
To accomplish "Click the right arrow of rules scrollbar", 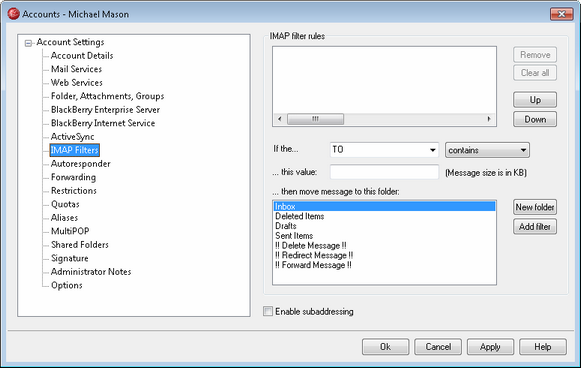I will tap(489, 119).
